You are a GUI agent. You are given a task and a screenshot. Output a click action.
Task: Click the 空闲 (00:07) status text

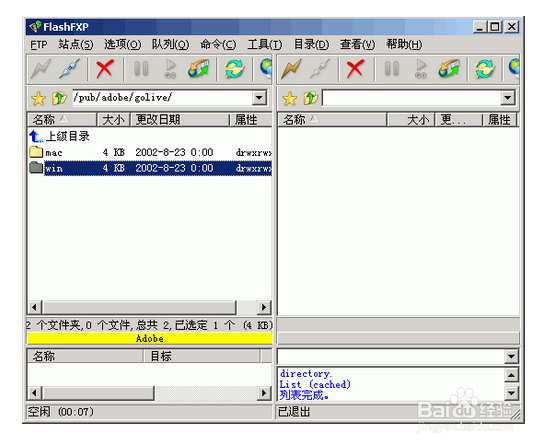point(61,412)
